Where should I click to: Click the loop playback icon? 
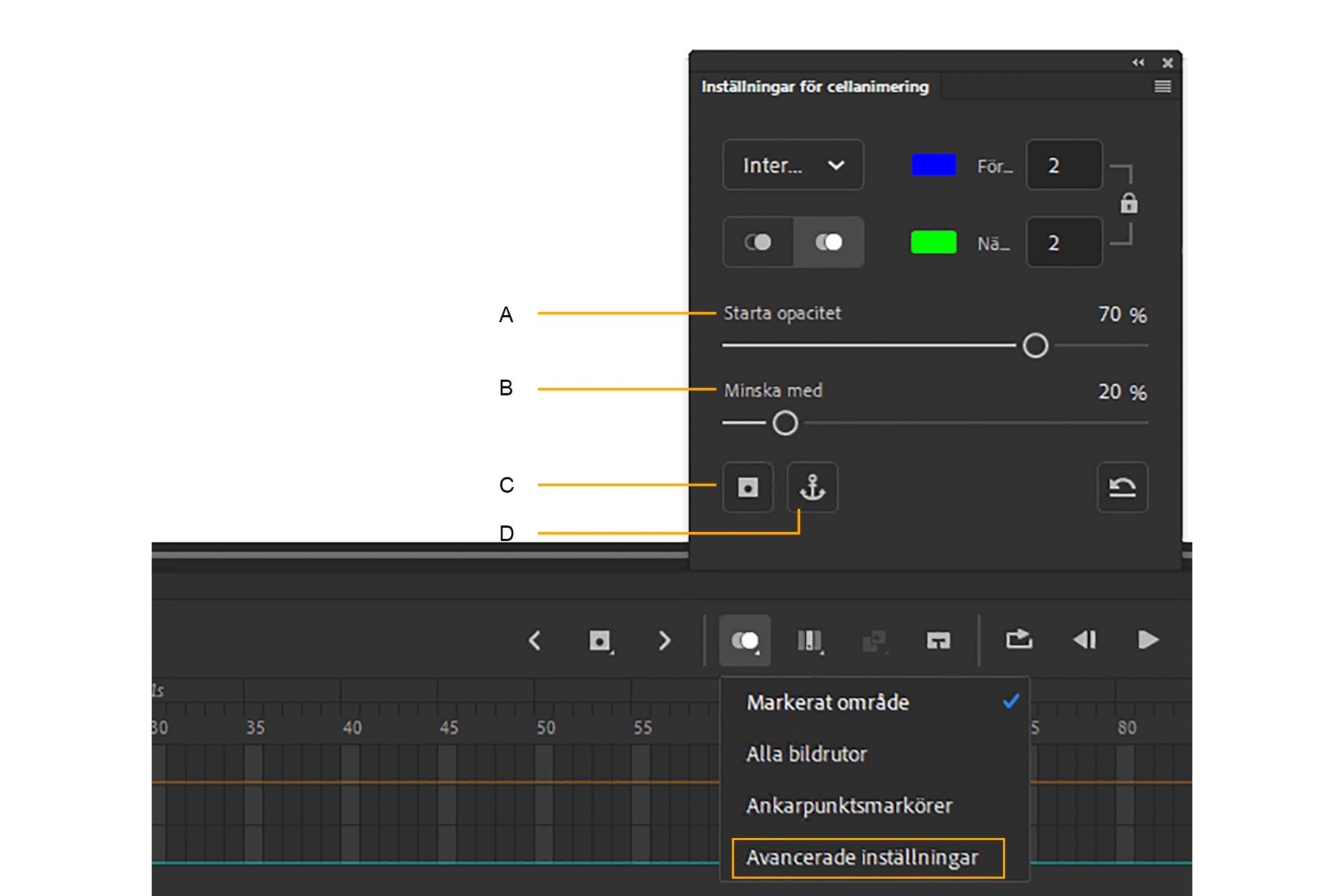1018,639
